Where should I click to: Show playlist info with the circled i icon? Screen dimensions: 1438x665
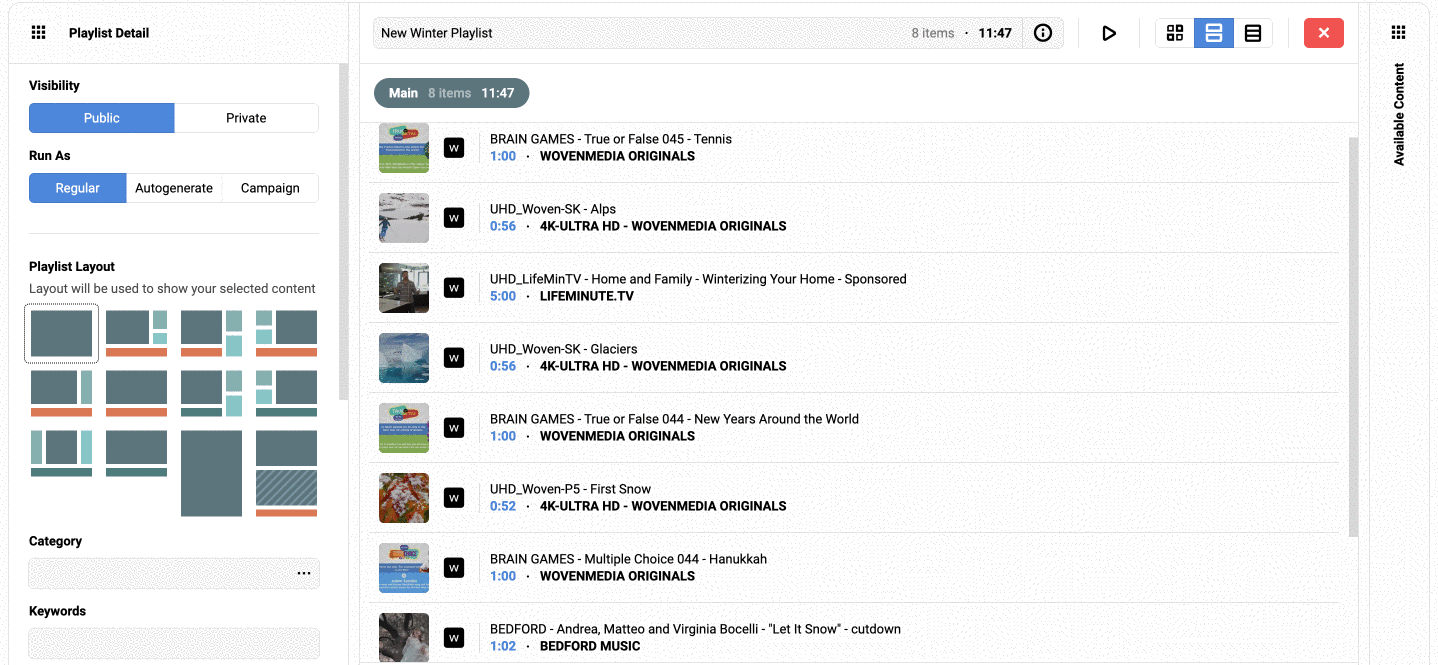[1043, 33]
